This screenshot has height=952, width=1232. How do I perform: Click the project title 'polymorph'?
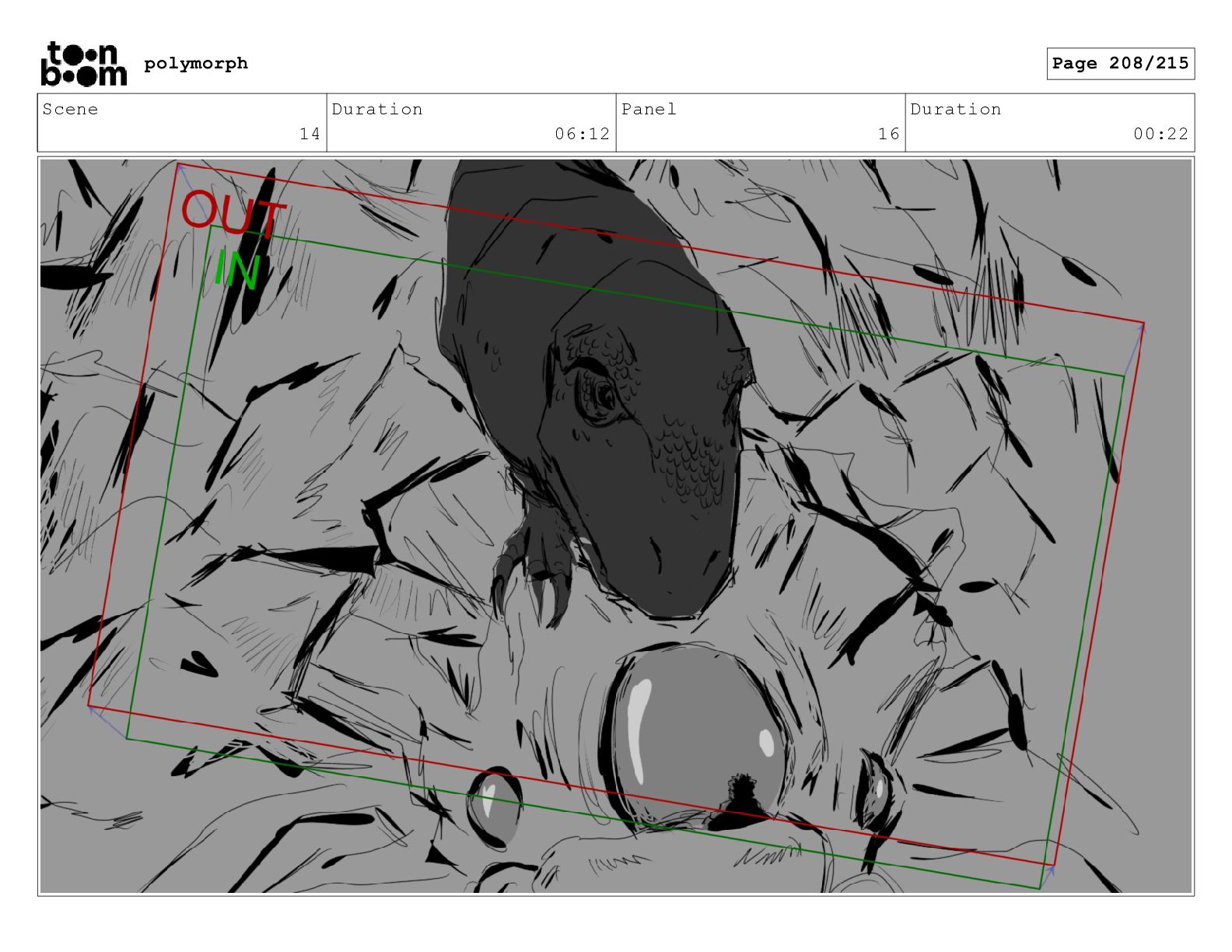click(196, 63)
